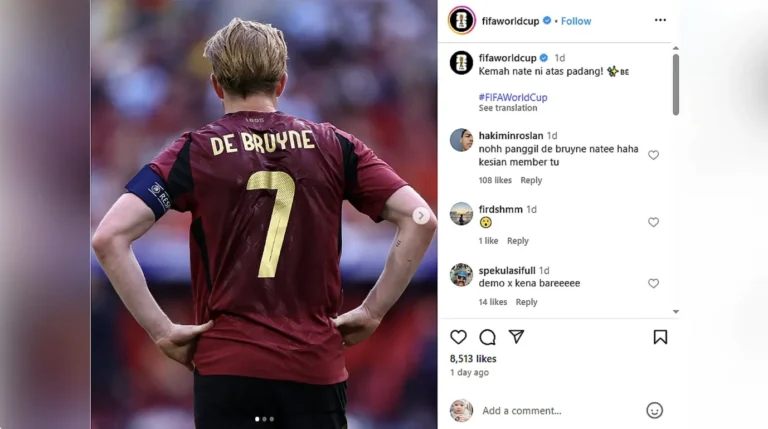
Task: Open the emoji picker smiley icon
Action: tap(654, 410)
